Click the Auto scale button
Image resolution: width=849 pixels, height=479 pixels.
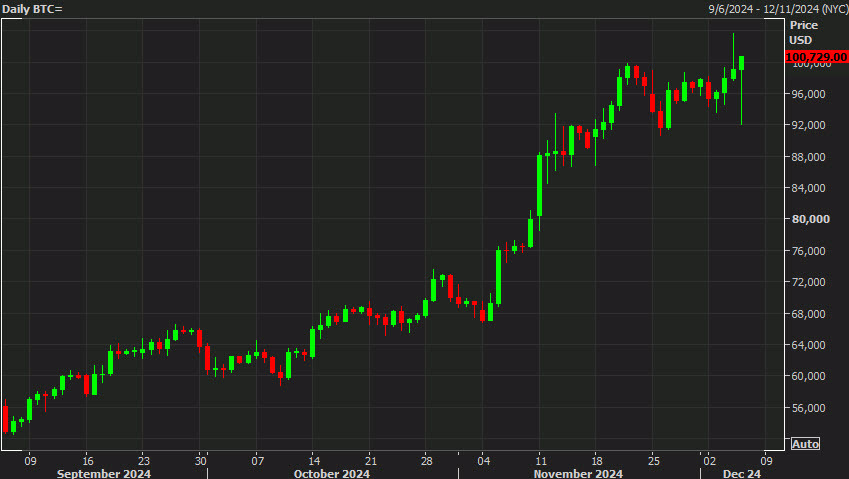click(x=805, y=444)
